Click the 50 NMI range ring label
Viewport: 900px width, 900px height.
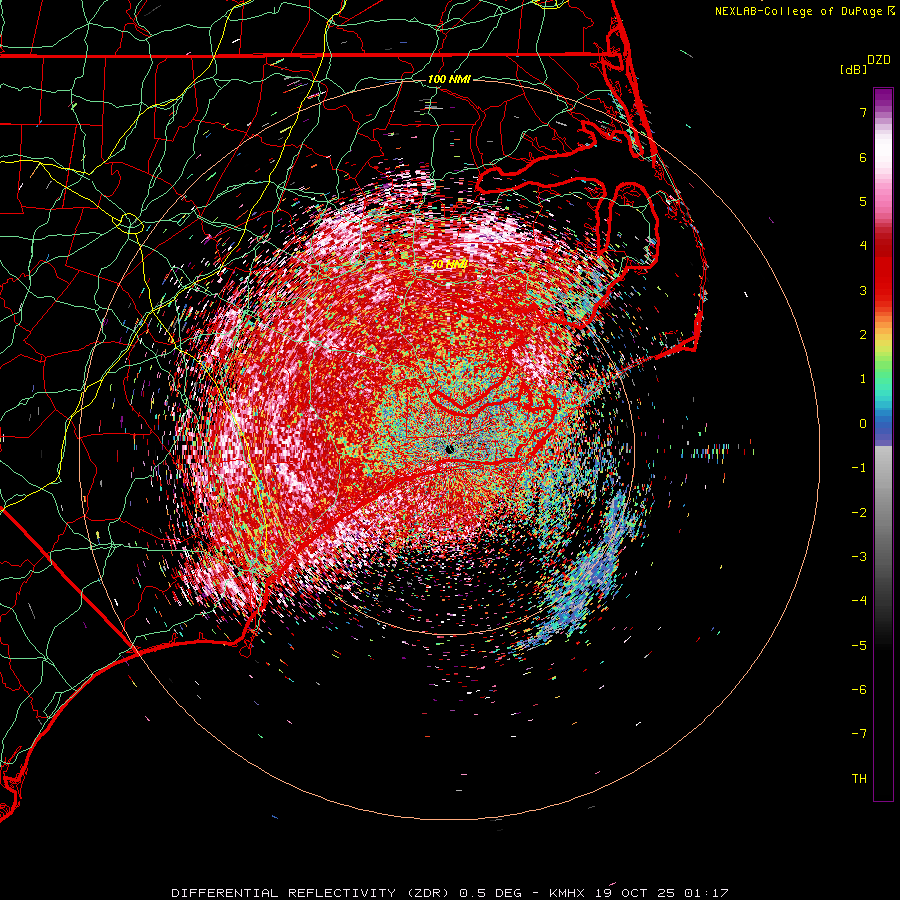(x=449, y=264)
